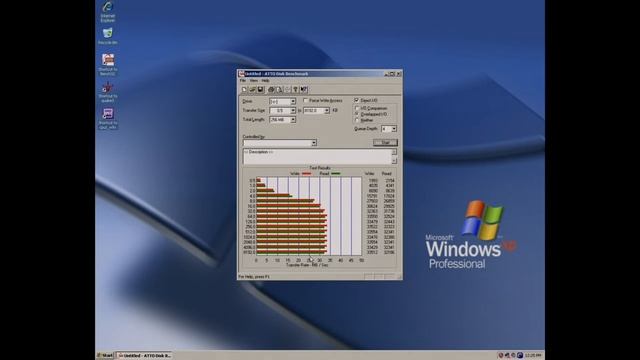Viewport: 640px width, 360px height.
Task: Select the Shortcut to Bench32 desktop icon
Action: pos(108,64)
